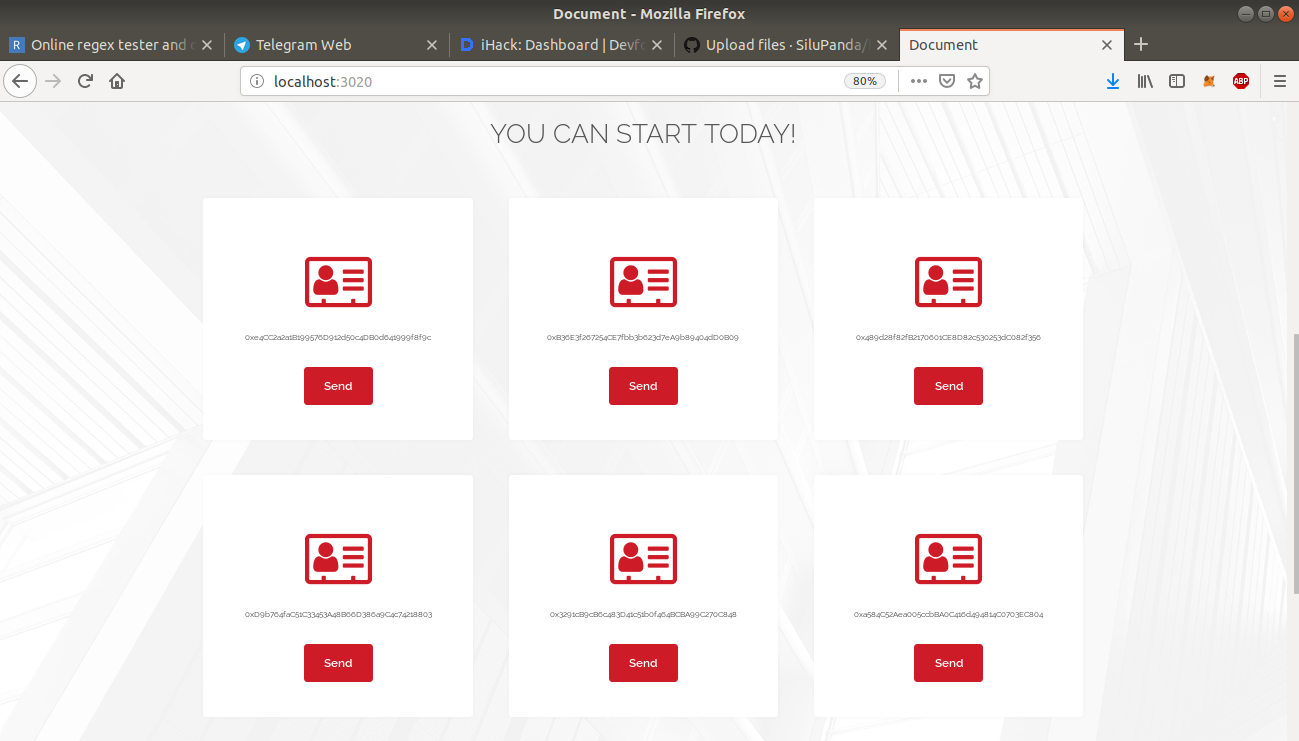The height and width of the screenshot is (741, 1299).
Task: Show the Library bookmarks and history icon
Action: click(1145, 81)
